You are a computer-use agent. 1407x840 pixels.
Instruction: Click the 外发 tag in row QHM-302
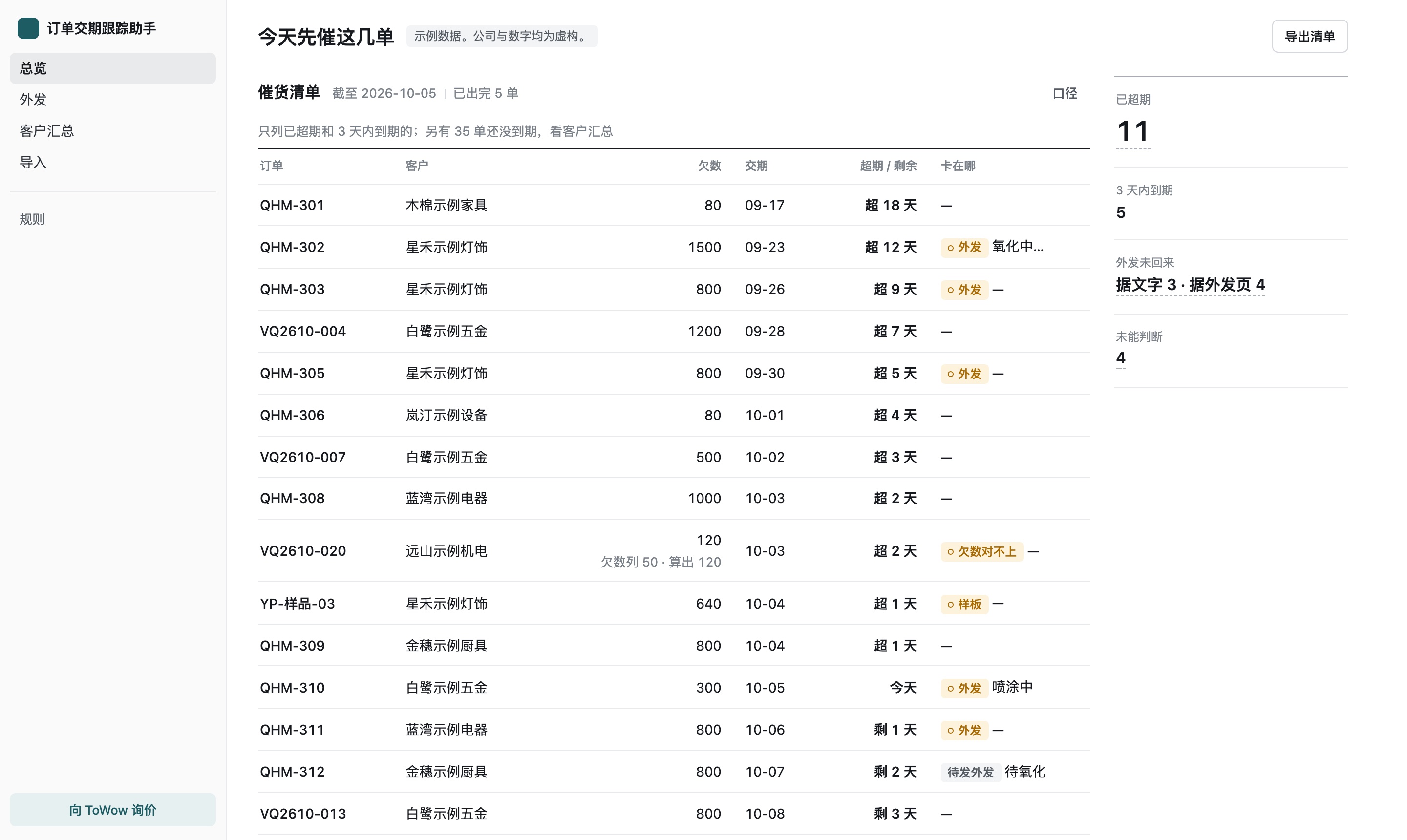tap(964, 247)
